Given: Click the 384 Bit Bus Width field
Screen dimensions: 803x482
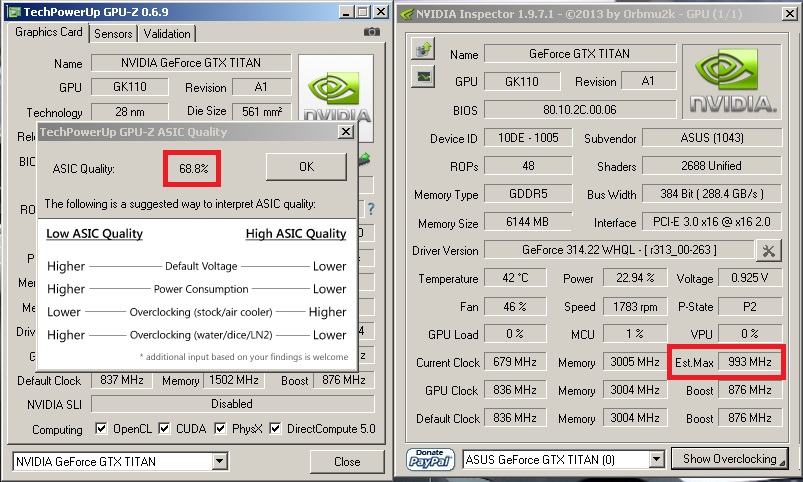Looking at the screenshot, I should tap(712, 194).
